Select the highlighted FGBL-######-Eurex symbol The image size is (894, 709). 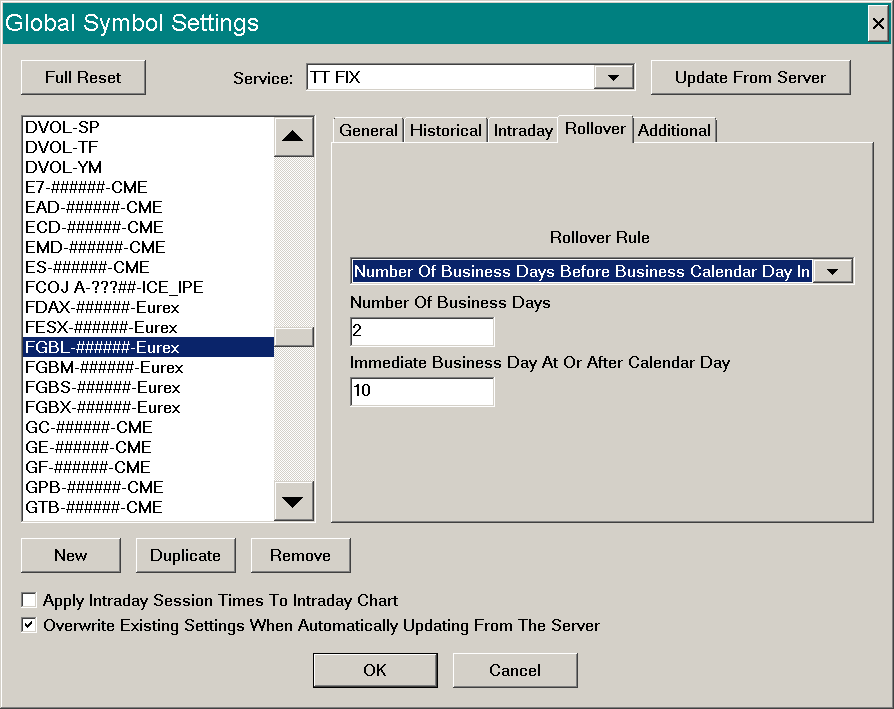click(148, 347)
